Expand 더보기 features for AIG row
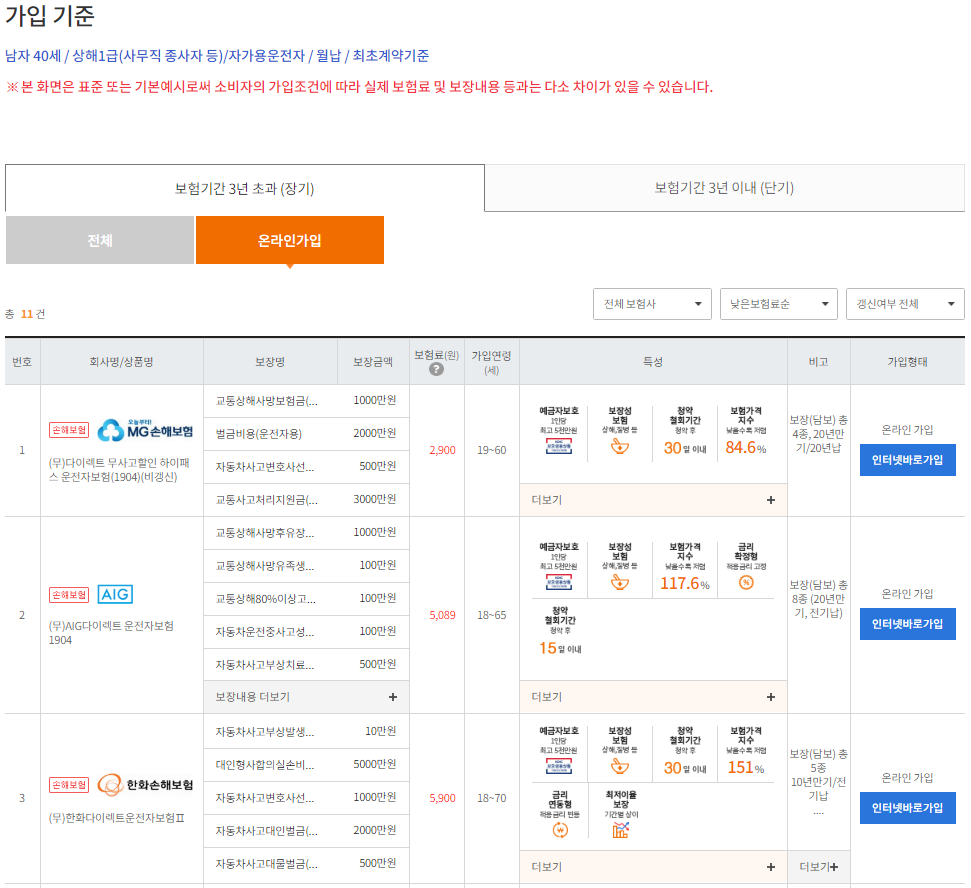Image resolution: width=971 pixels, height=888 pixels. tap(653, 697)
